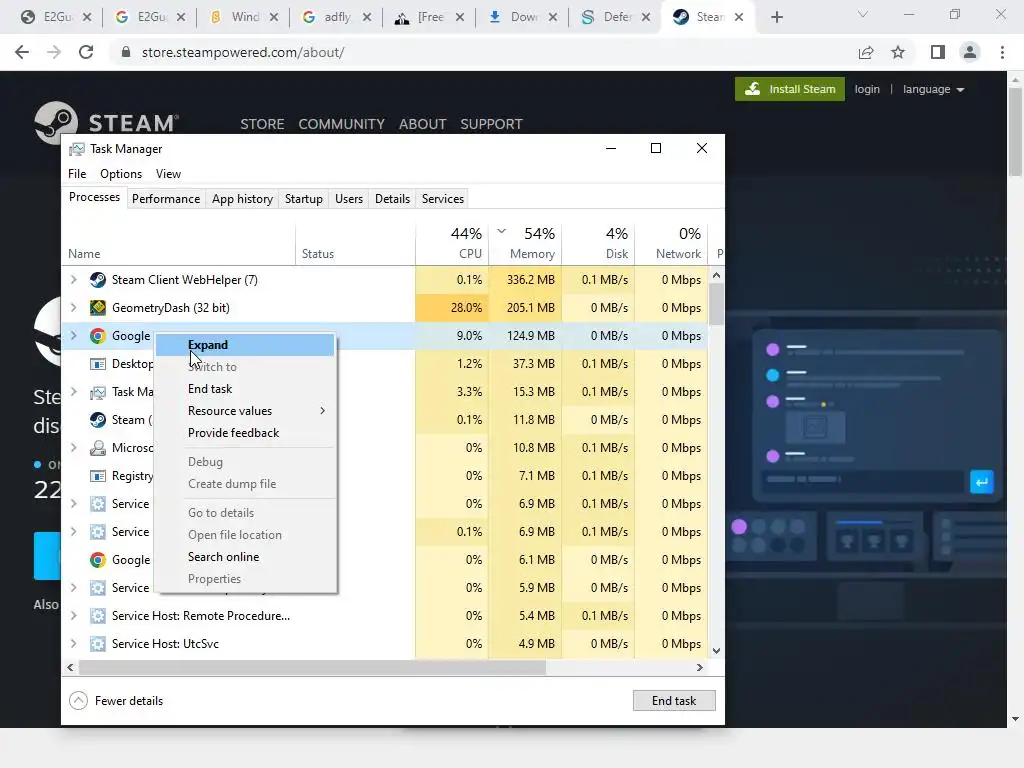Image resolution: width=1024 pixels, height=768 pixels.
Task: Open the View menu in Task Manager
Action: coord(168,174)
